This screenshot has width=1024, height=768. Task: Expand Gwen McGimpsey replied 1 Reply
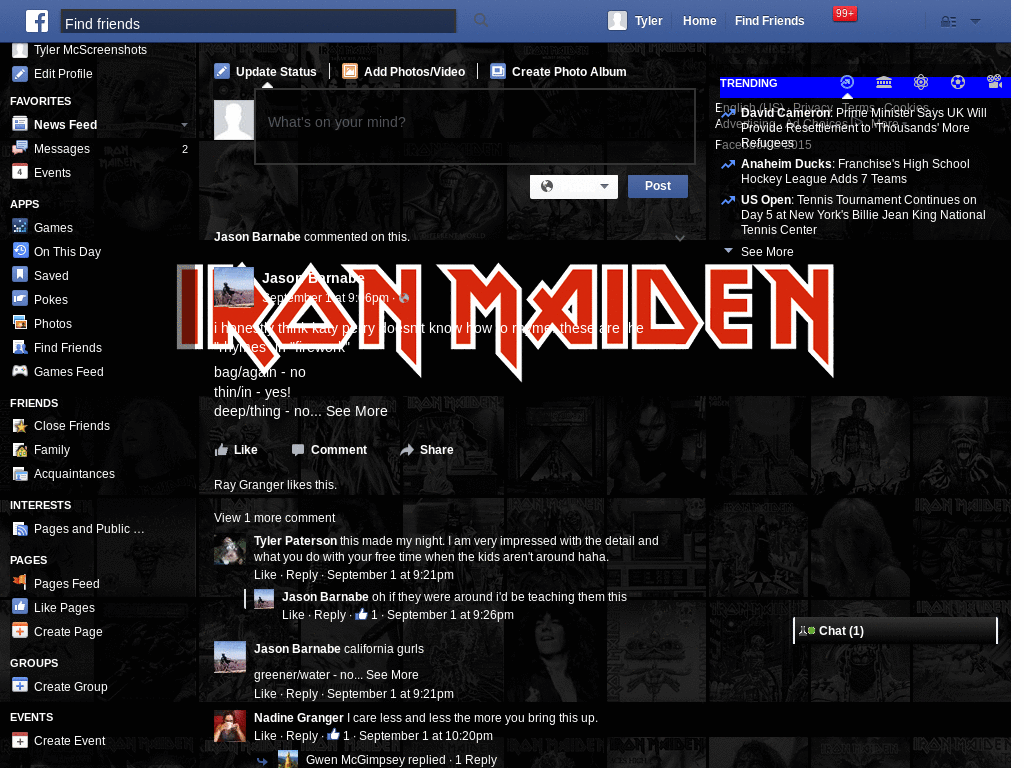401,760
